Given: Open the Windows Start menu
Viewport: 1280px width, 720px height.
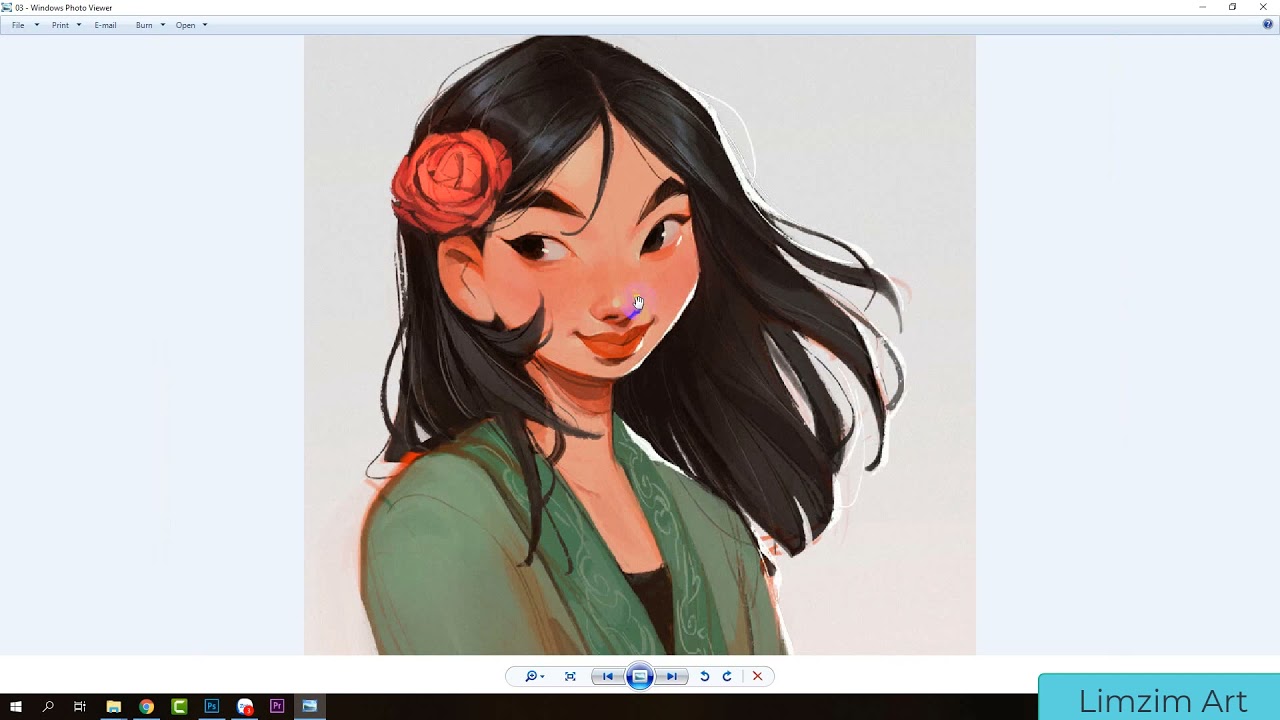Looking at the screenshot, I should tap(16, 707).
